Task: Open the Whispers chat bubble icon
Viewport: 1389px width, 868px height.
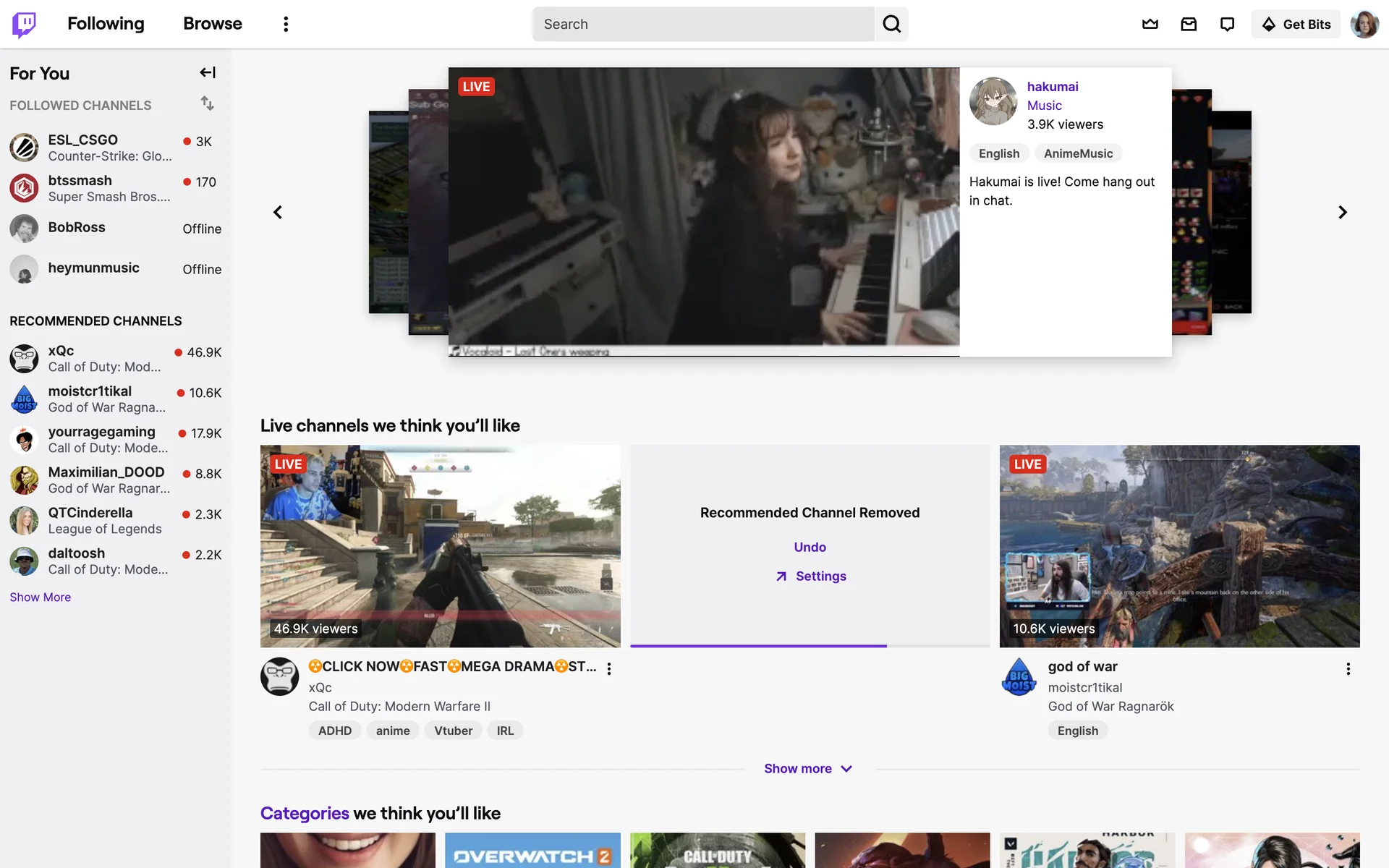Action: point(1227,24)
